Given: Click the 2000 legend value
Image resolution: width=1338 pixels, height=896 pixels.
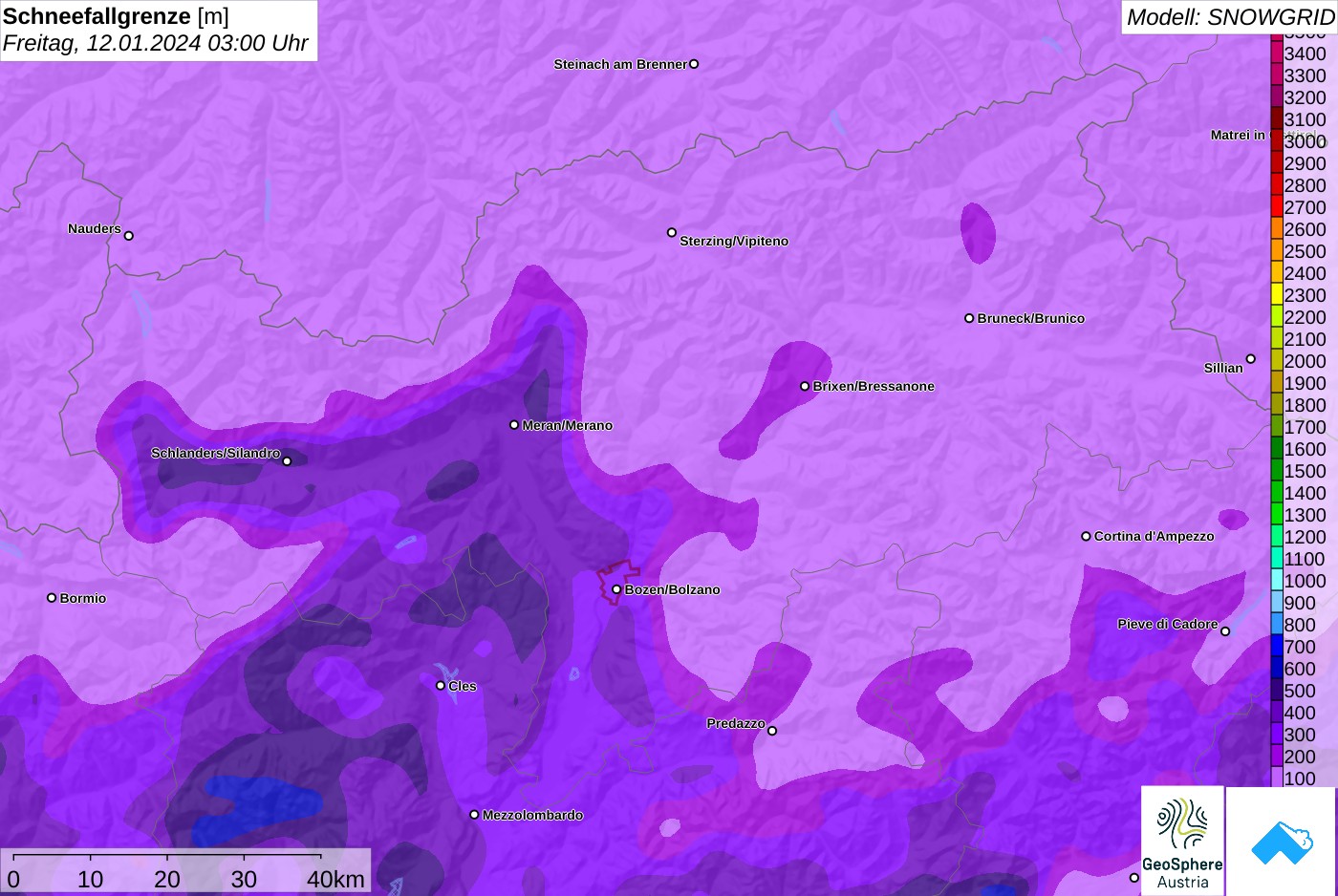Looking at the screenshot, I should tap(1306, 361).
